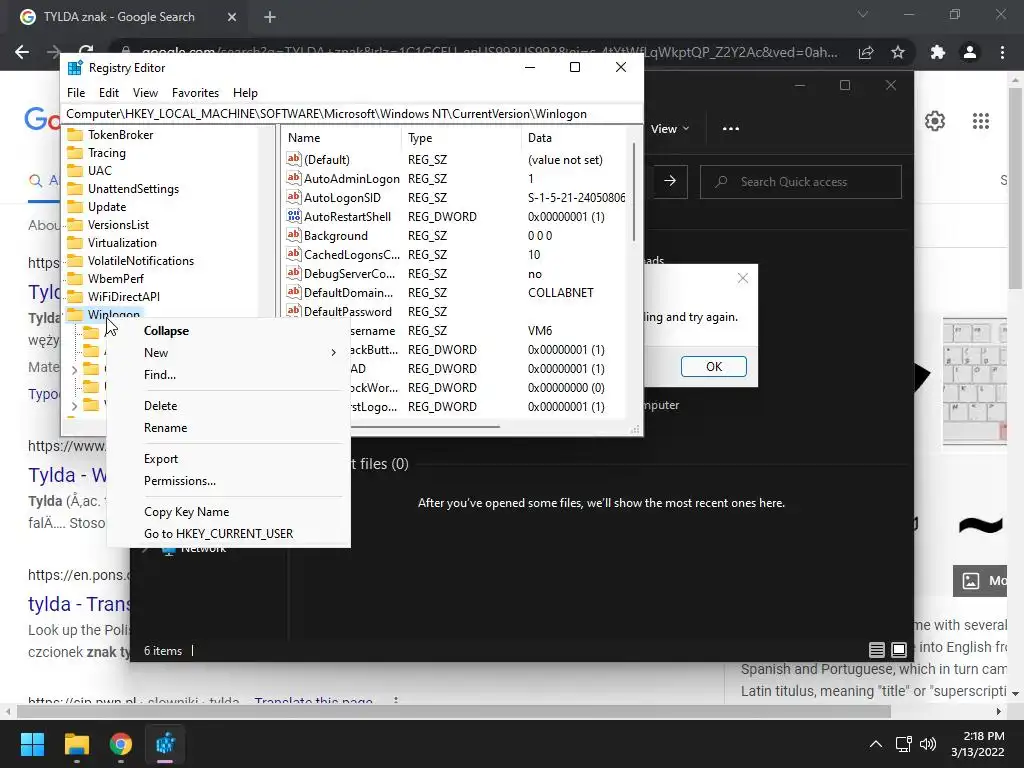Open the New submenu in context menu
The width and height of the screenshot is (1024, 768).
pos(228,353)
